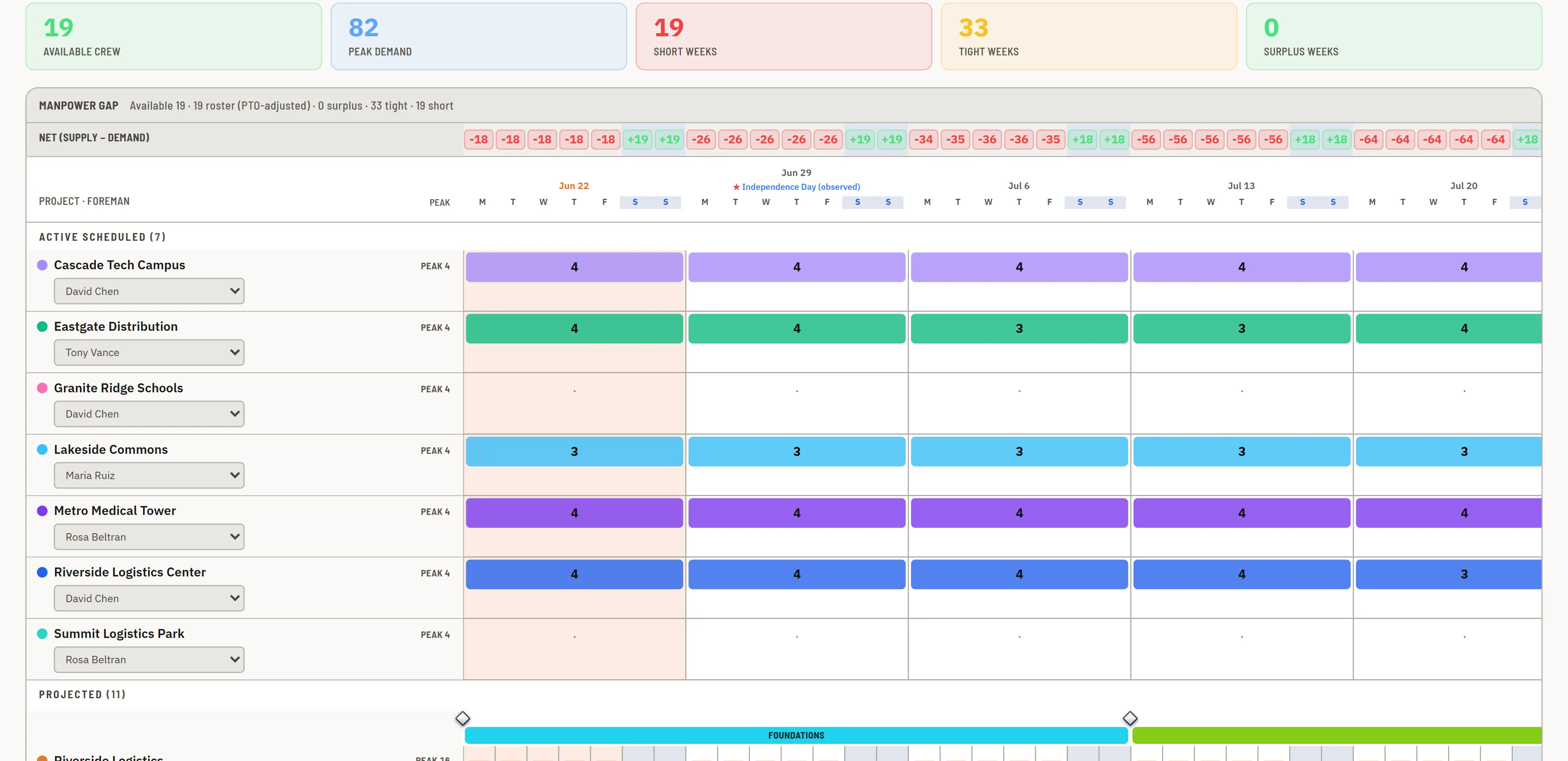Click the Summit Logistics Park project name
The image size is (1568, 761).
pyautogui.click(x=119, y=634)
